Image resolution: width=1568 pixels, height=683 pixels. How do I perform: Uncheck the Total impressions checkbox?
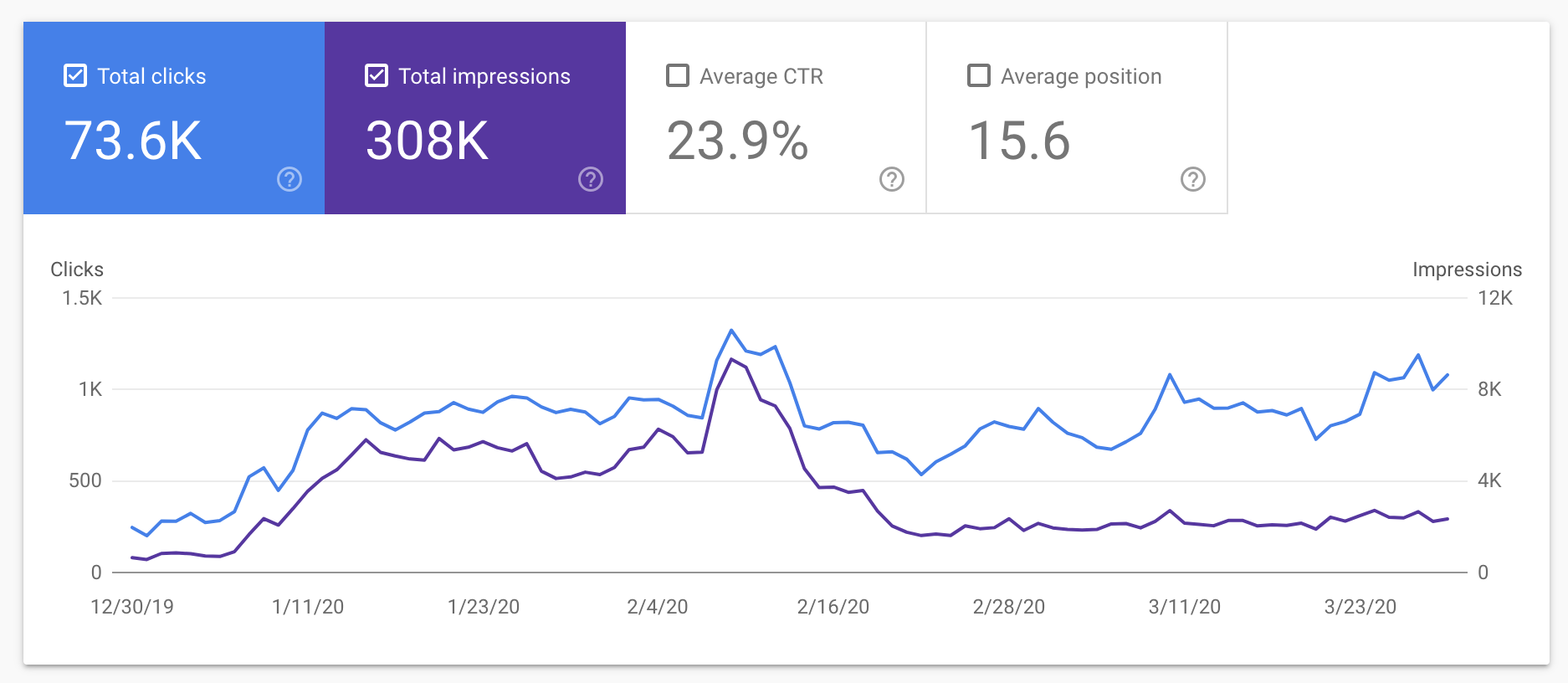pyautogui.click(x=377, y=75)
